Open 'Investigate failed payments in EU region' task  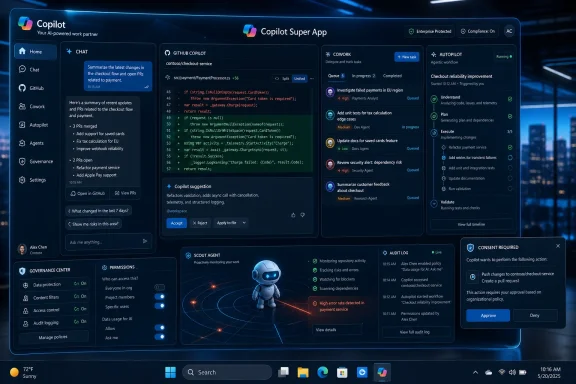372,93
